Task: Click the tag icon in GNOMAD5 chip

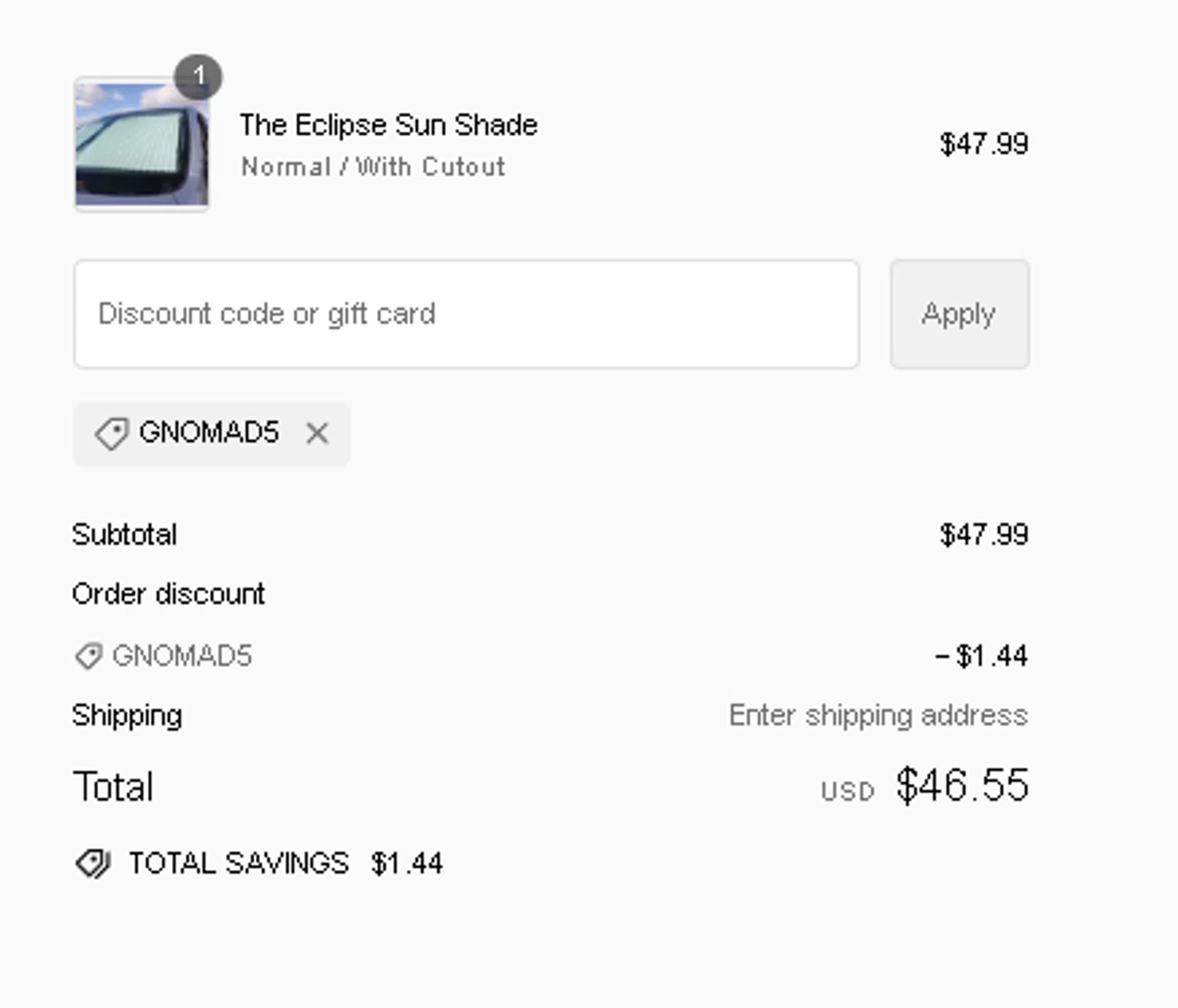Action: (x=112, y=433)
